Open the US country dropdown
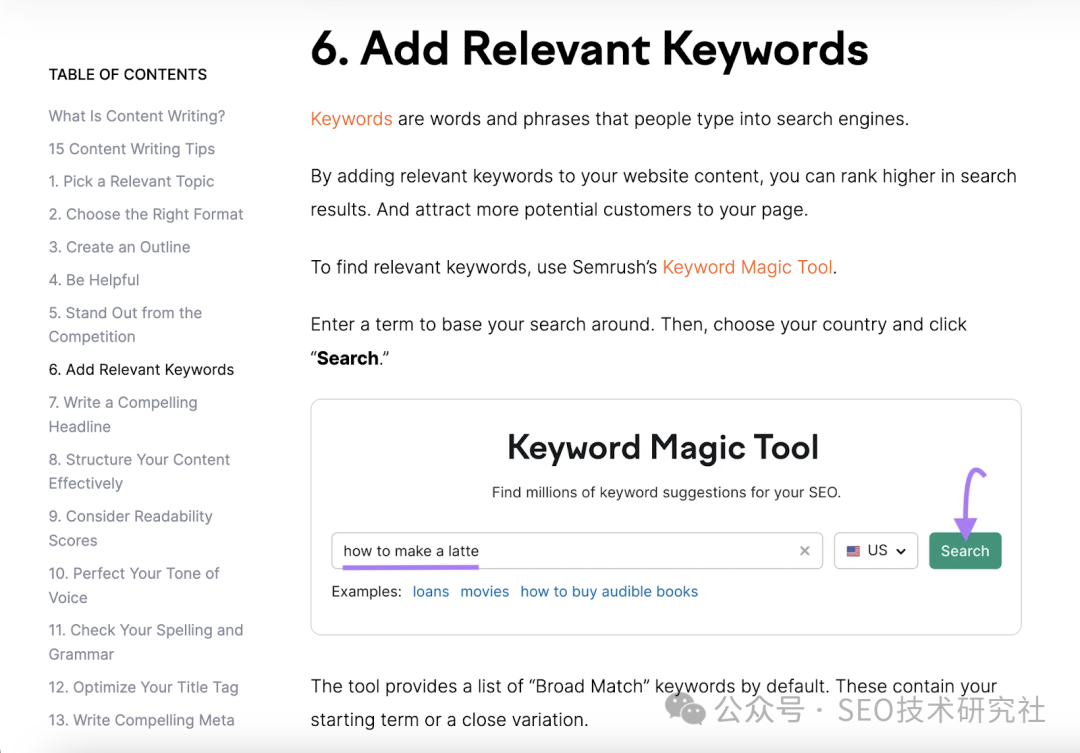 click(x=875, y=551)
